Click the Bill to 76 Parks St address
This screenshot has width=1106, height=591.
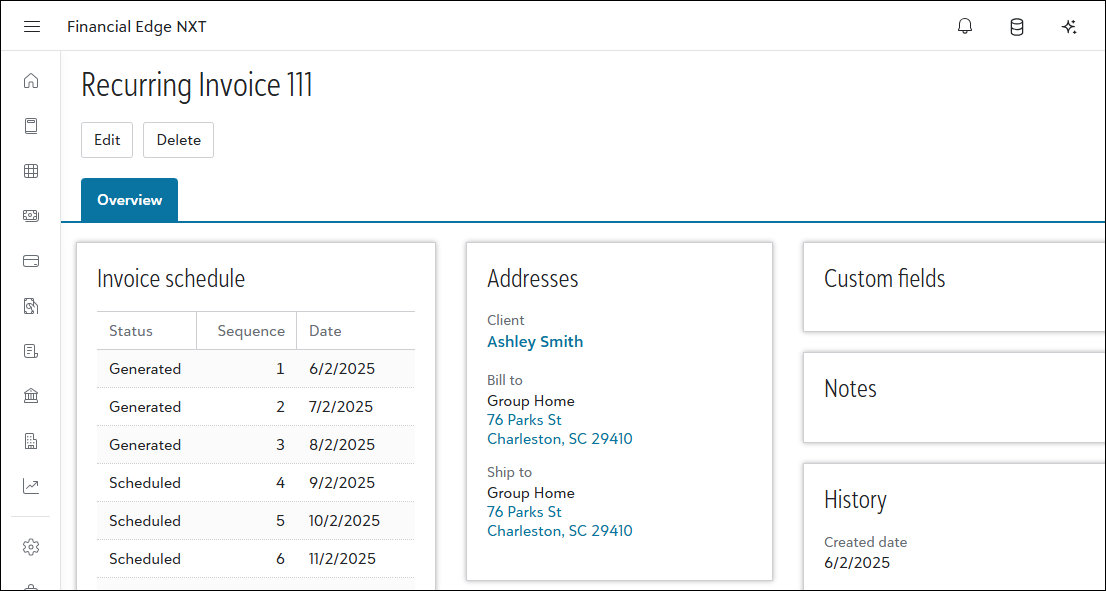(524, 420)
